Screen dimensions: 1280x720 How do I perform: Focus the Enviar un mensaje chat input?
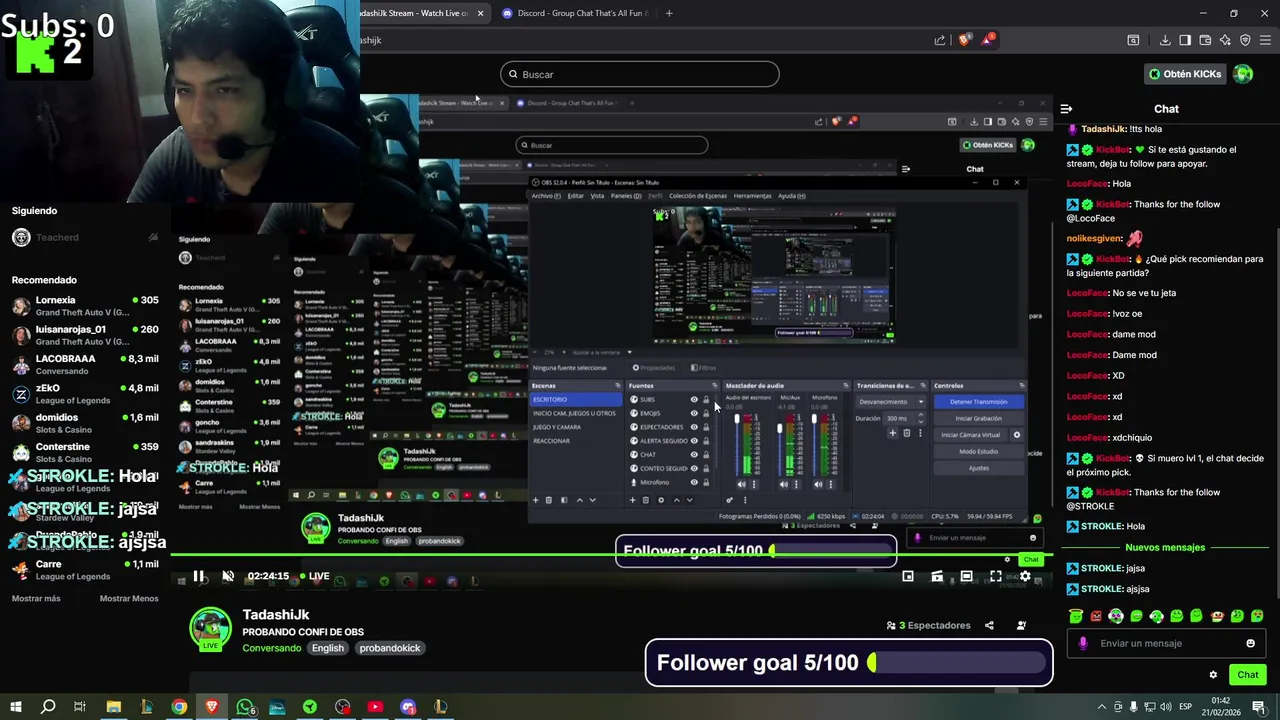coord(1165,643)
